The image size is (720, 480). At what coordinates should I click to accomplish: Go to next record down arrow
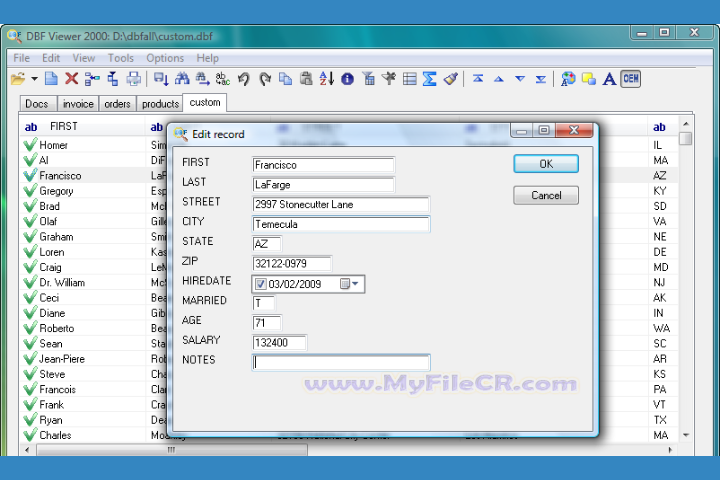point(520,79)
